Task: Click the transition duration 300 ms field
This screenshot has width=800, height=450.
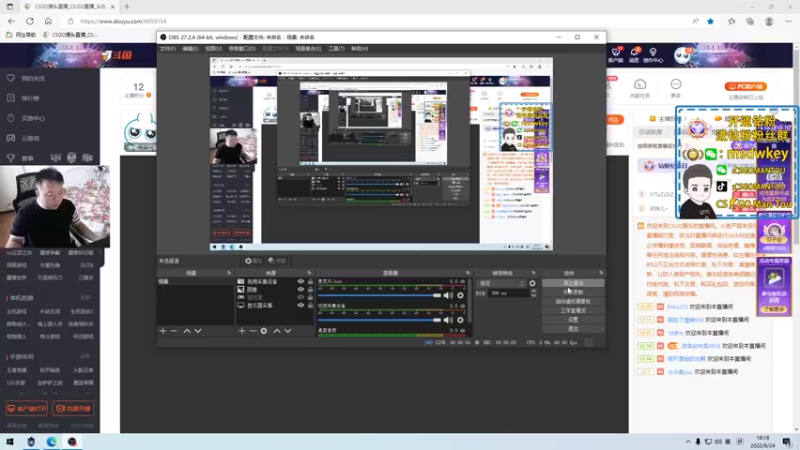Action: click(x=509, y=293)
